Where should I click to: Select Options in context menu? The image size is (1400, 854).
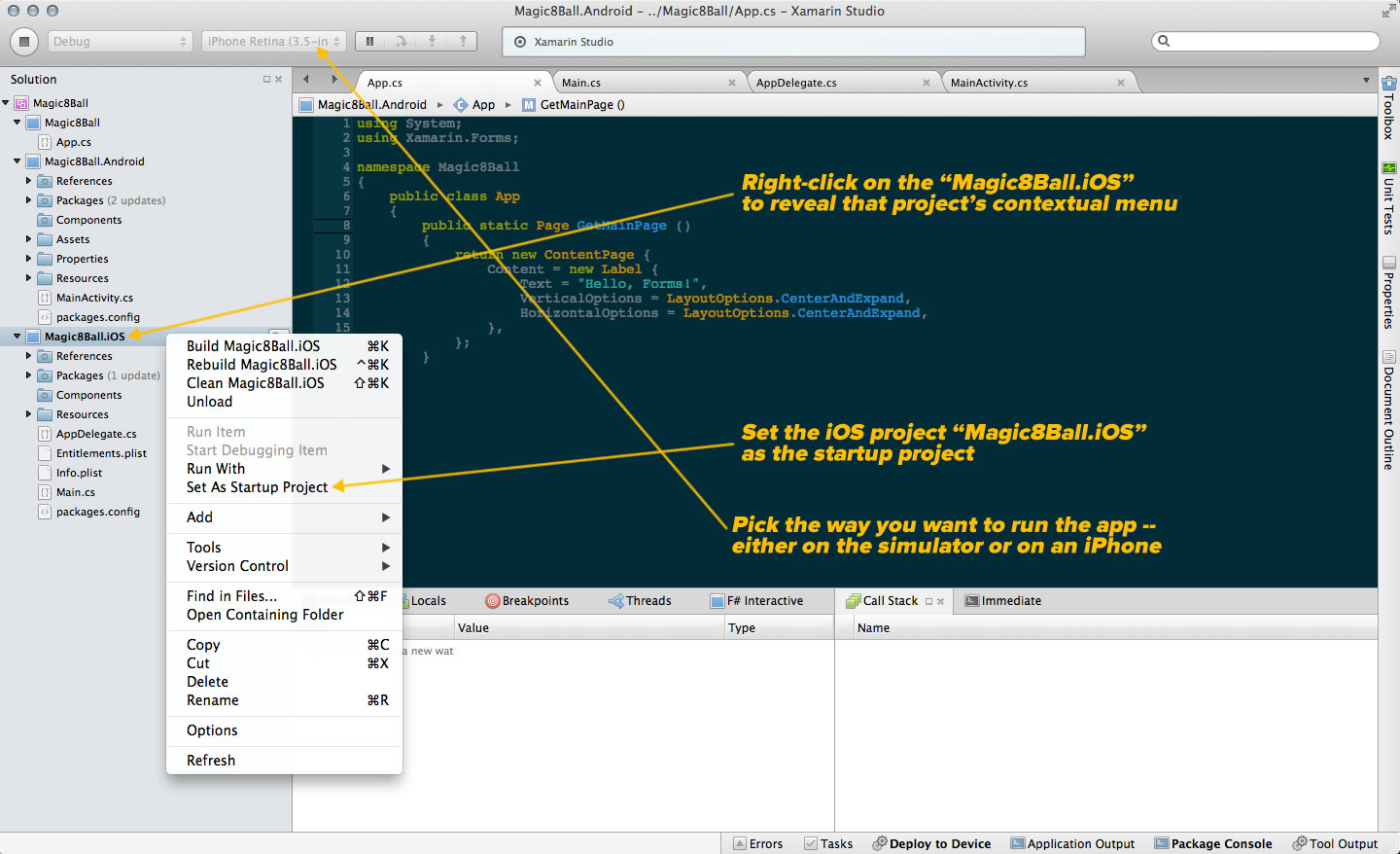pyautogui.click(x=284, y=730)
